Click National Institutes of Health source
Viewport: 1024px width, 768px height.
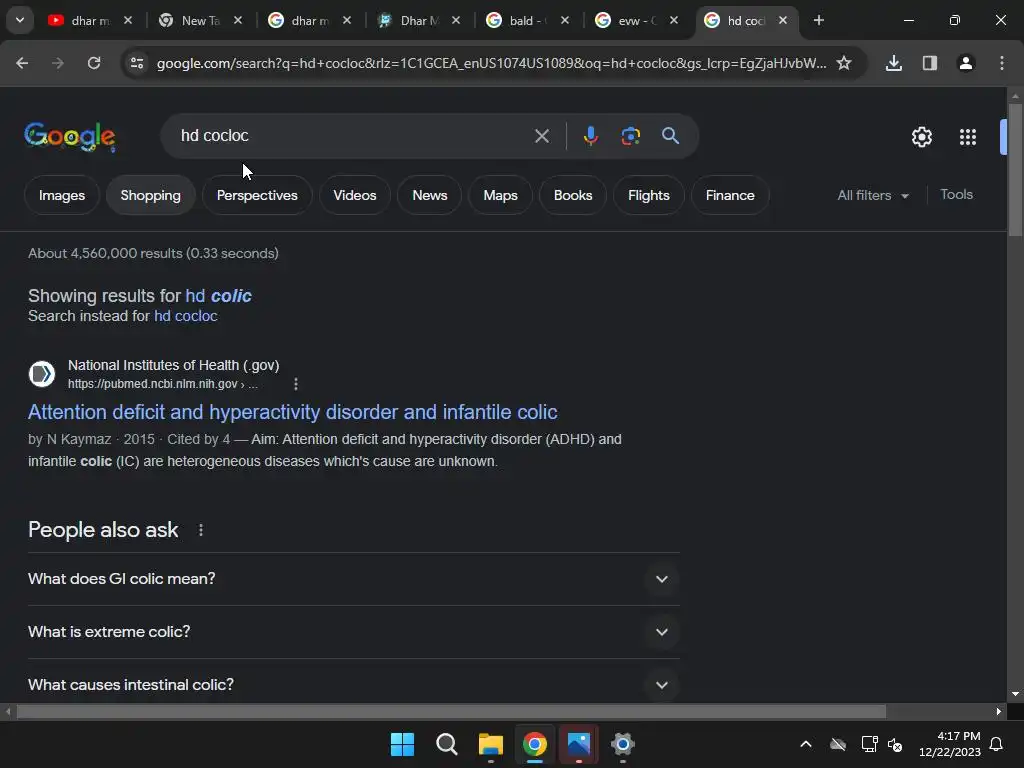pyautogui.click(x=174, y=365)
